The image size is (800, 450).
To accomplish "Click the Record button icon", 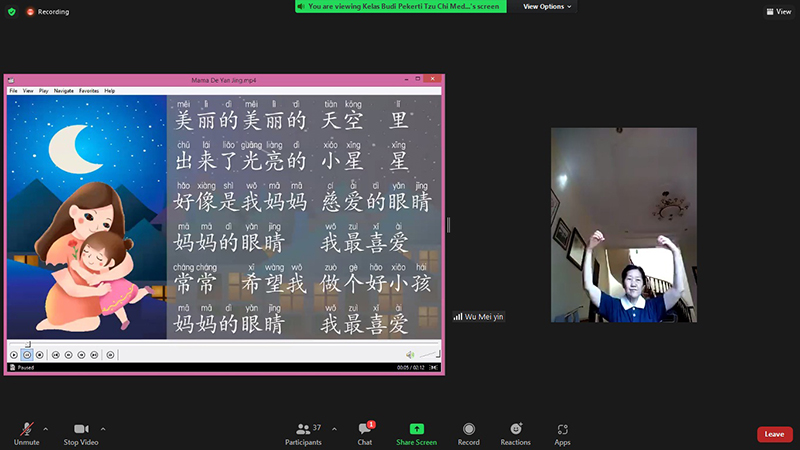I will coord(469,429).
